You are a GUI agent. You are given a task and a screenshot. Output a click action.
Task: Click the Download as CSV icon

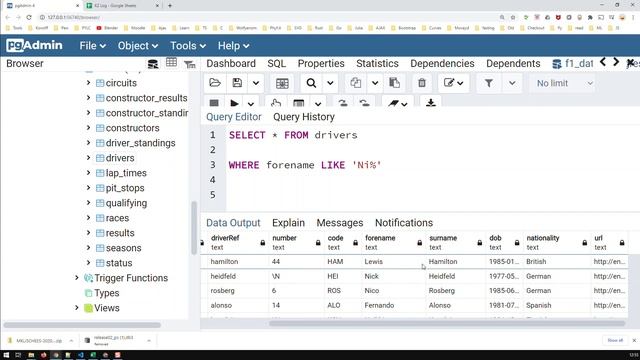[431, 103]
